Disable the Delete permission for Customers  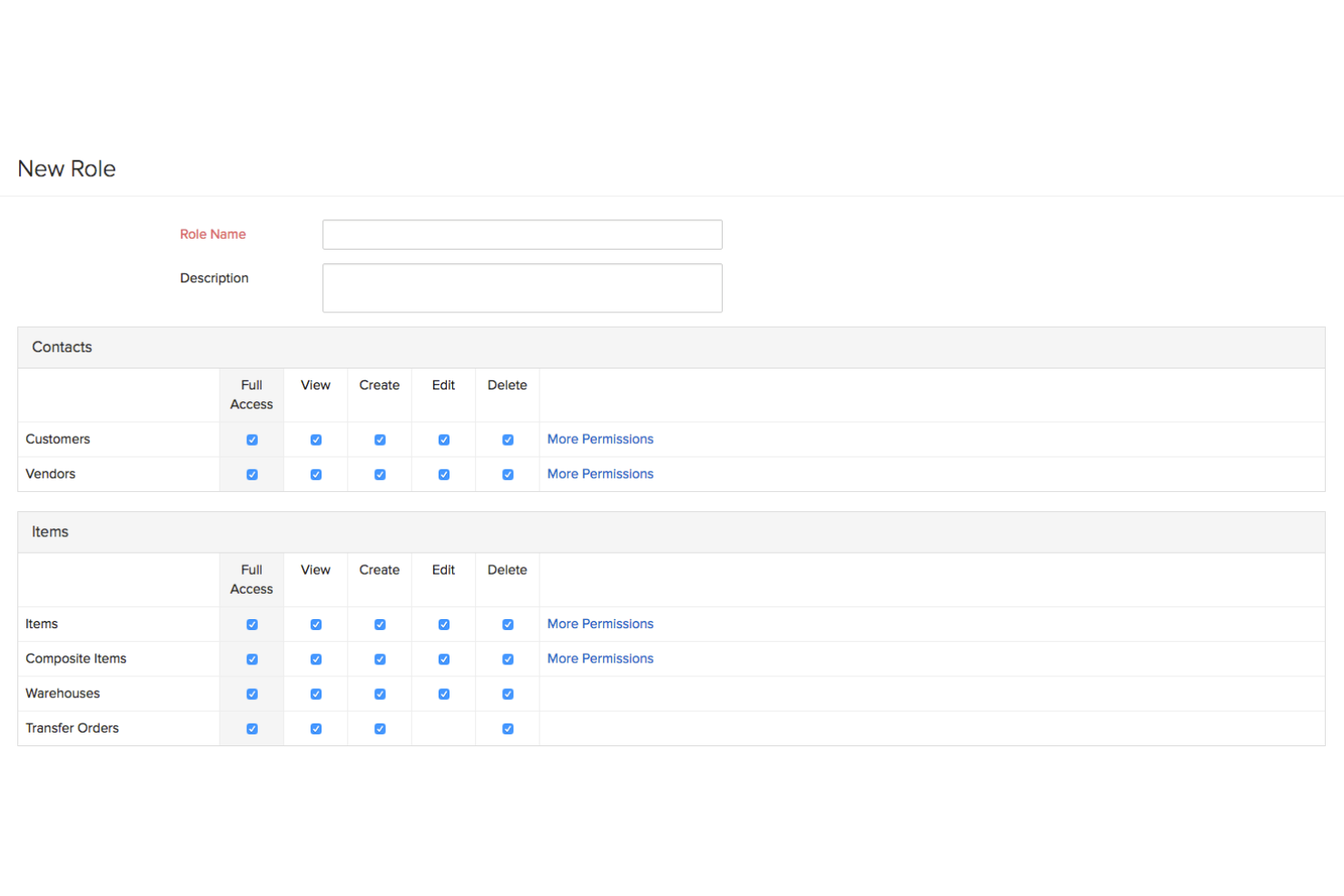(508, 439)
